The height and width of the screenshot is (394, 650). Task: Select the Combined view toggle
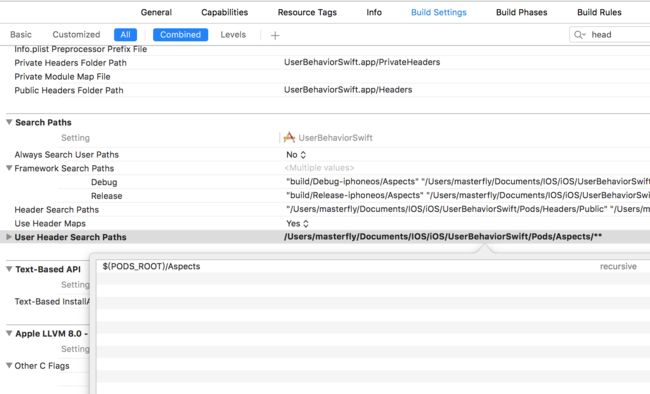180,35
